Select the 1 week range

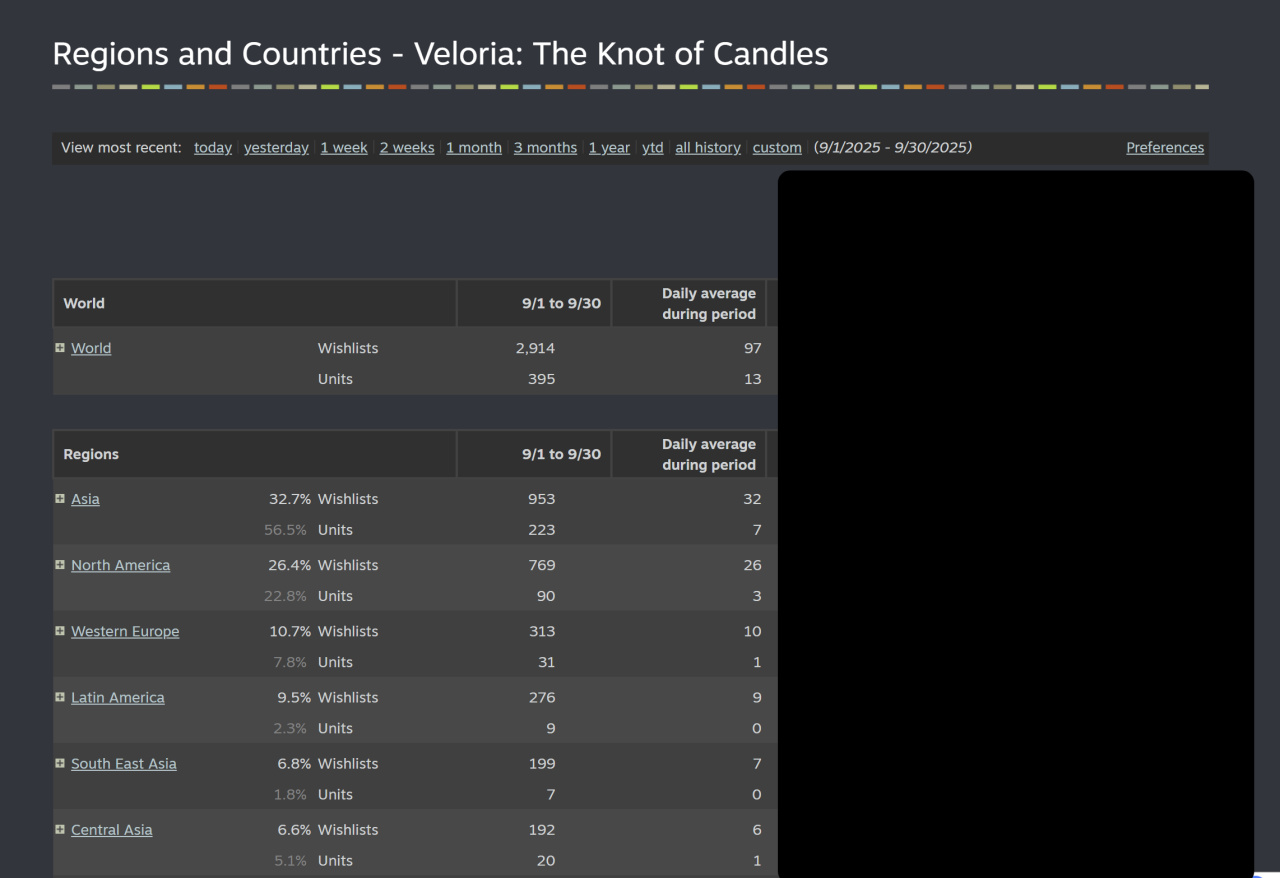[x=344, y=148]
